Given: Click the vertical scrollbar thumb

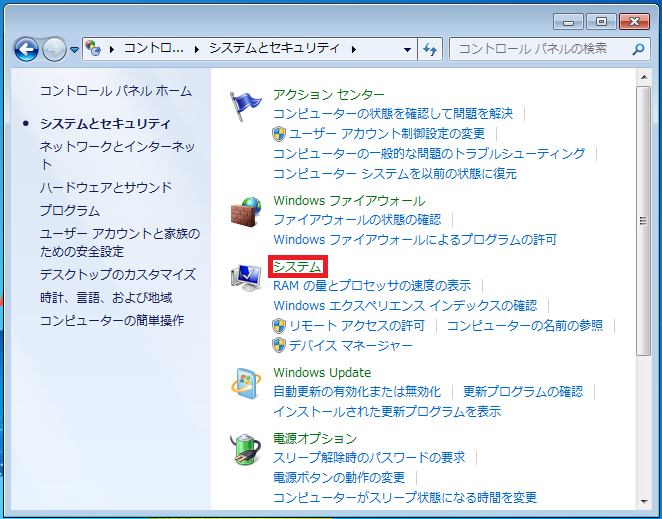Looking at the screenshot, I should 643,220.
